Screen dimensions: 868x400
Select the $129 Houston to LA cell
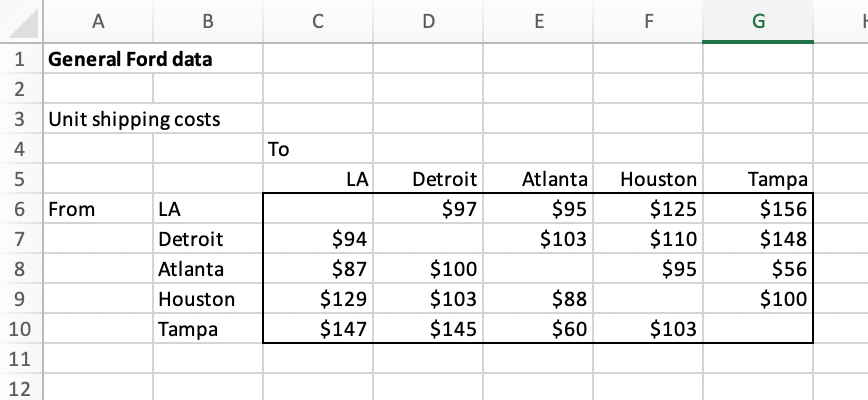click(318, 299)
